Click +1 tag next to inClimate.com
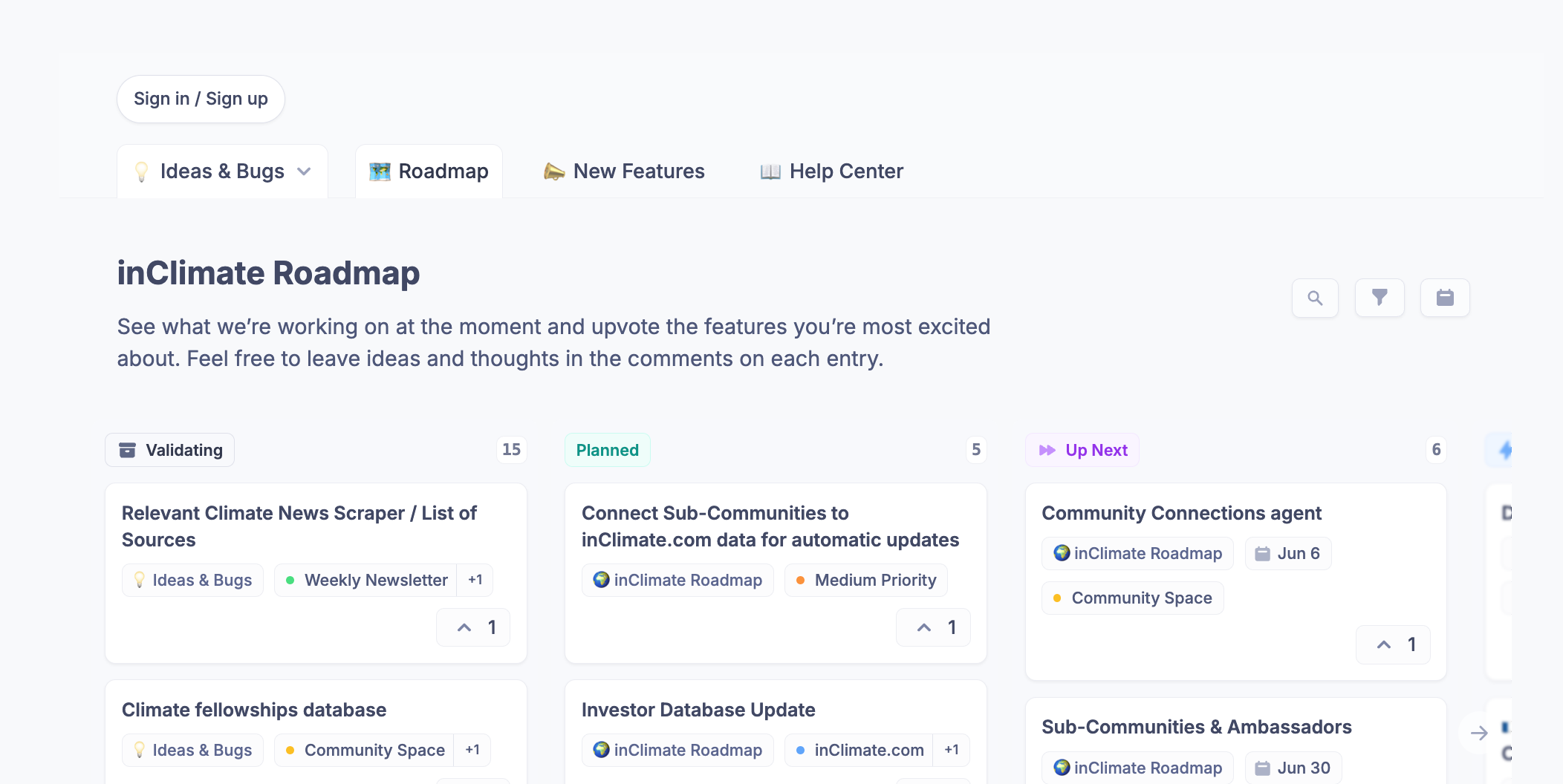This screenshot has width=1563, height=784. [x=952, y=750]
